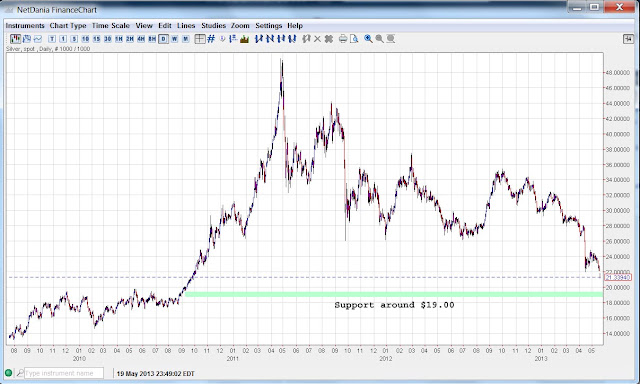Screen dimensions: 640x384
Task: Open the Time Scale menu
Action: coord(111,26)
